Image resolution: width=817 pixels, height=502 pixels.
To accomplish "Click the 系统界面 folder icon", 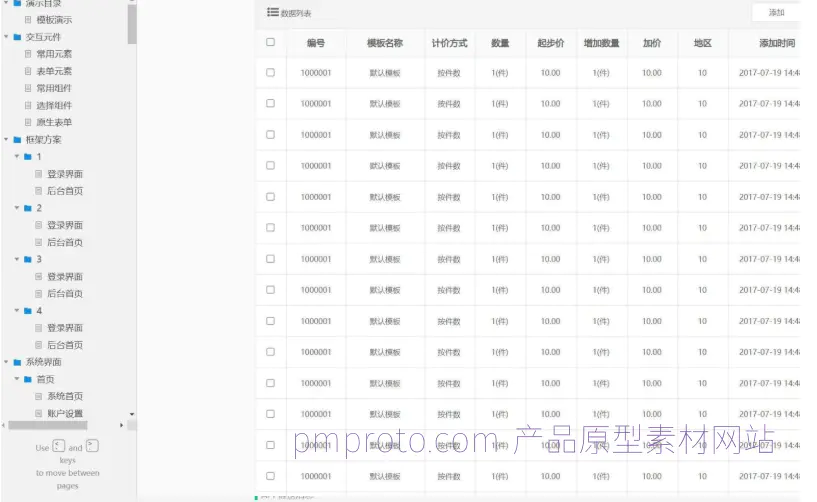I will click(17, 362).
